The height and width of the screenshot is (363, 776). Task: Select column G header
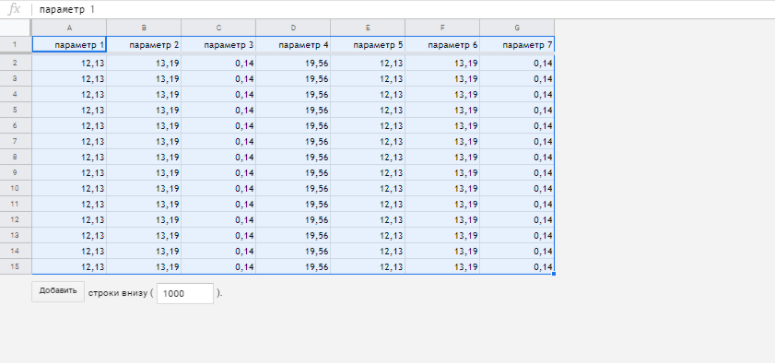pyautogui.click(x=517, y=28)
